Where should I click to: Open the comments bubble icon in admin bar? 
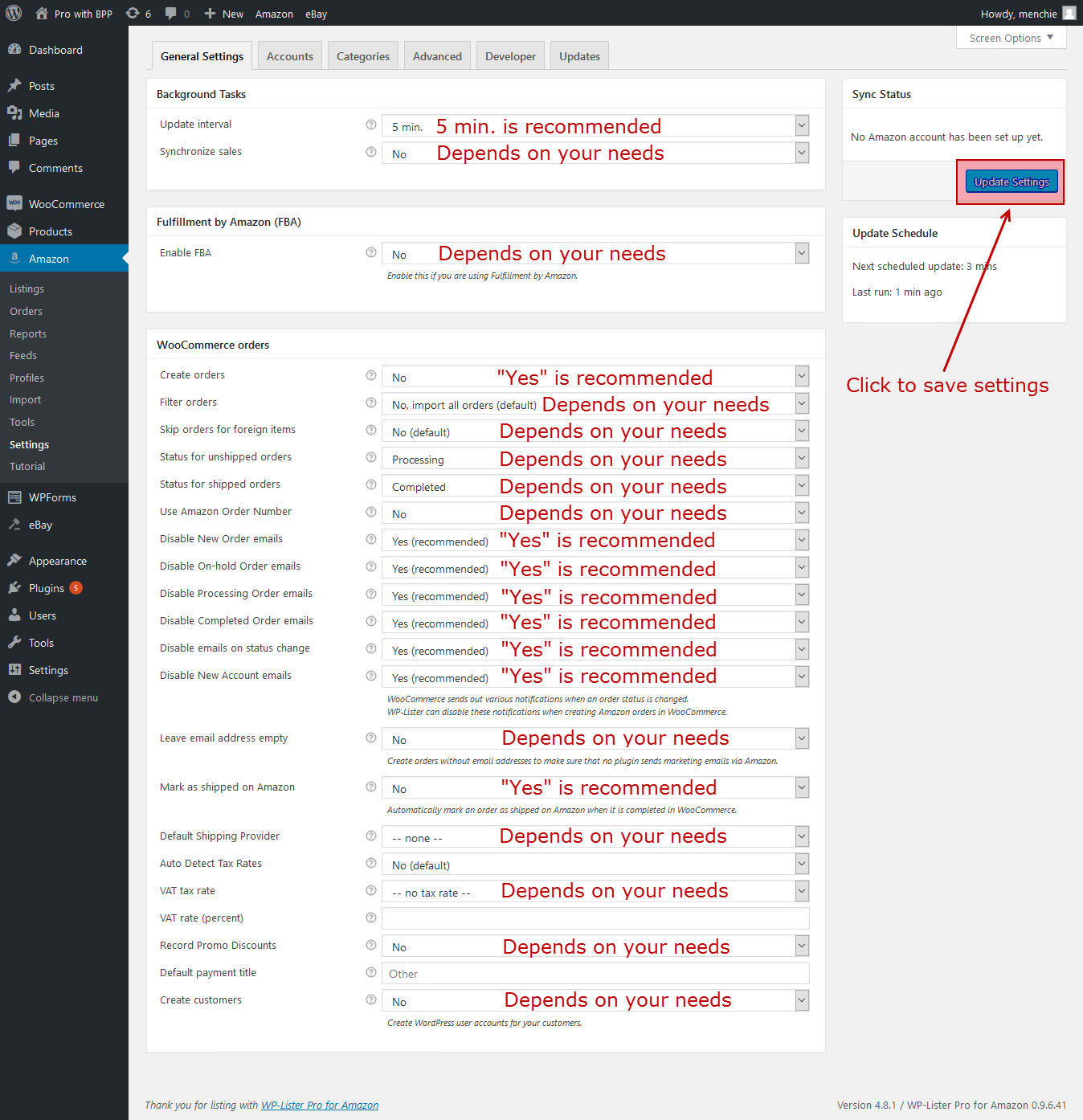pyautogui.click(x=170, y=13)
